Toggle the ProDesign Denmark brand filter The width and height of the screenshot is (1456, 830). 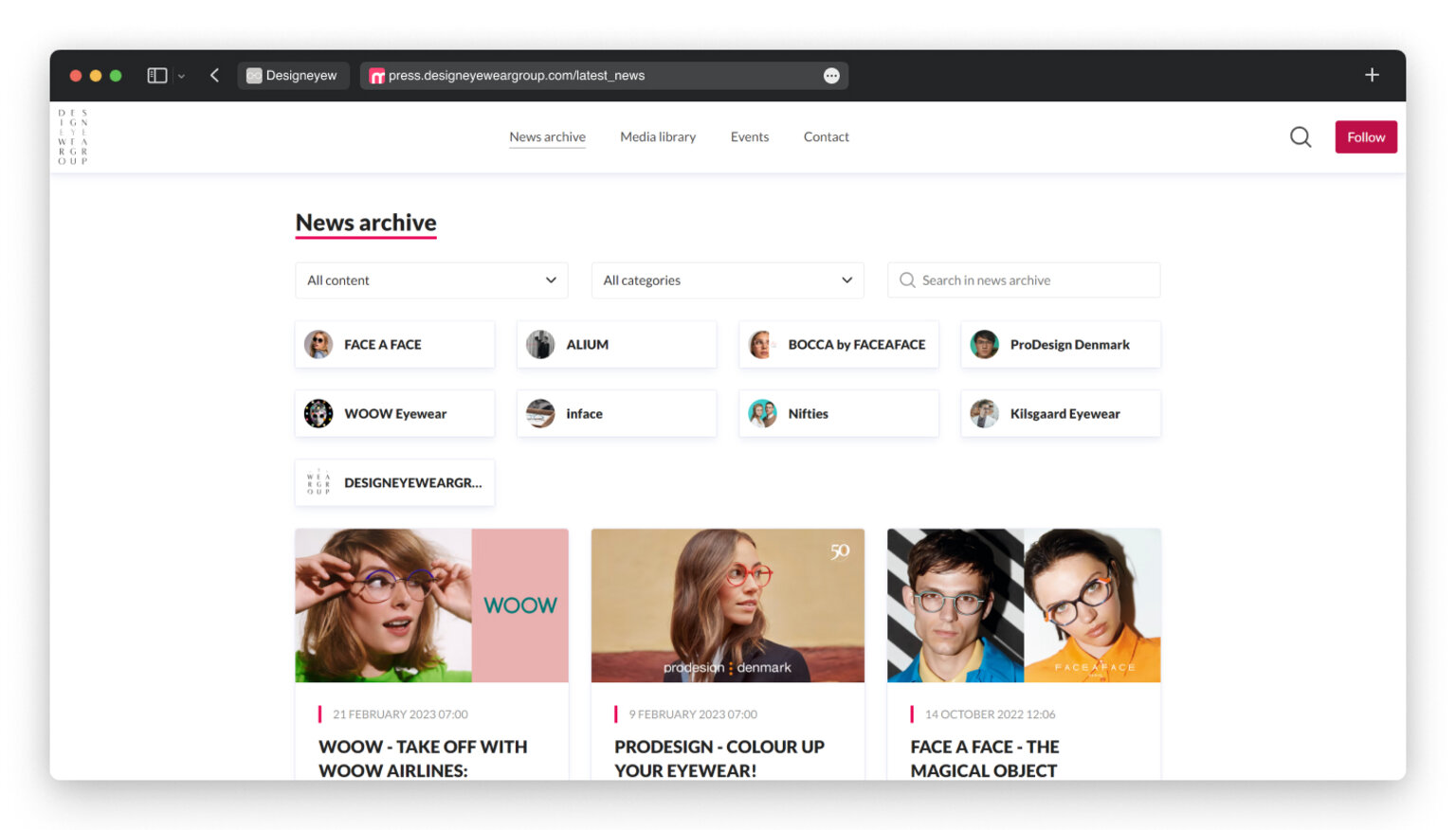coord(1060,344)
